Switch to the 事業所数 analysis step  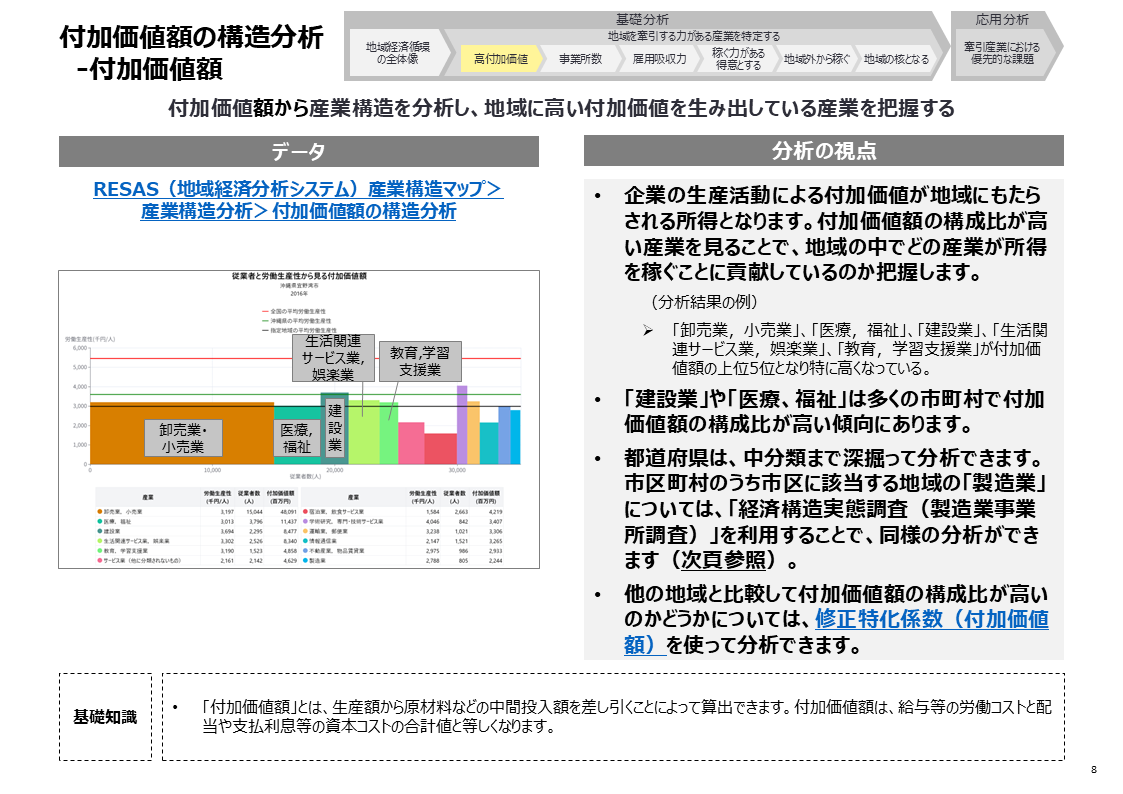tap(581, 60)
